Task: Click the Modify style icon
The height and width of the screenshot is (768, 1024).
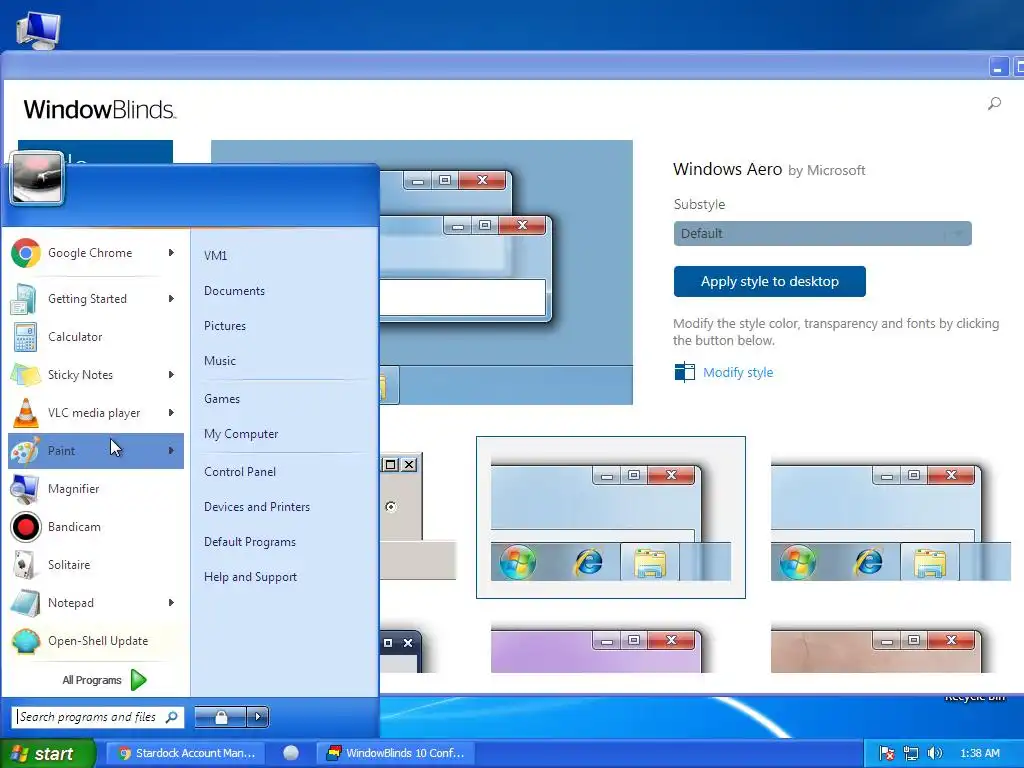Action: 684,372
